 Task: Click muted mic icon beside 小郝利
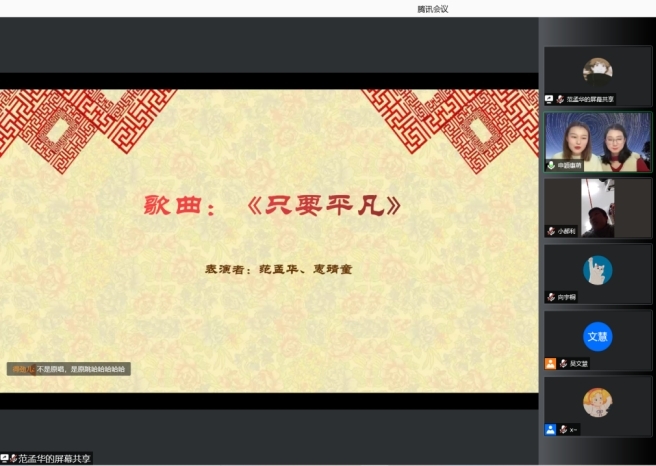[550, 231]
